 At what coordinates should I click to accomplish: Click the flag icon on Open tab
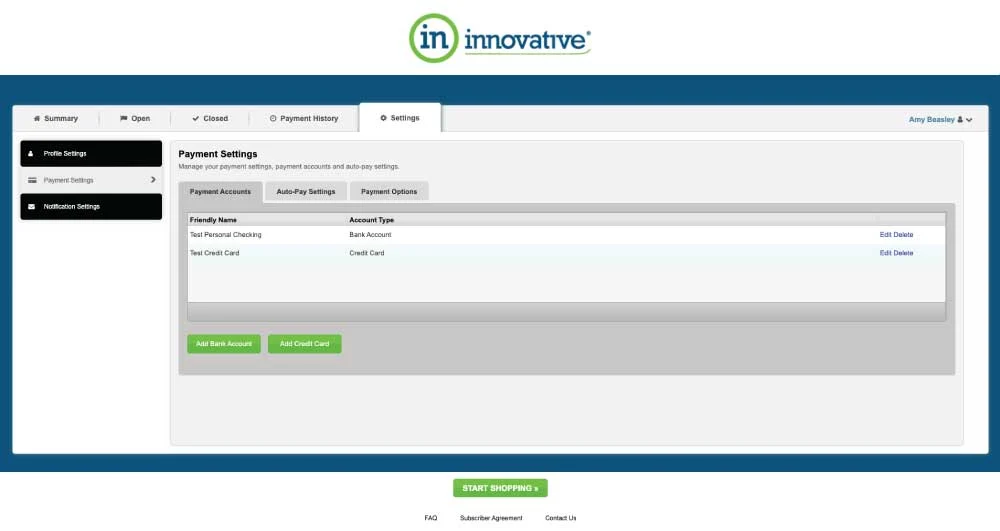[124, 119]
